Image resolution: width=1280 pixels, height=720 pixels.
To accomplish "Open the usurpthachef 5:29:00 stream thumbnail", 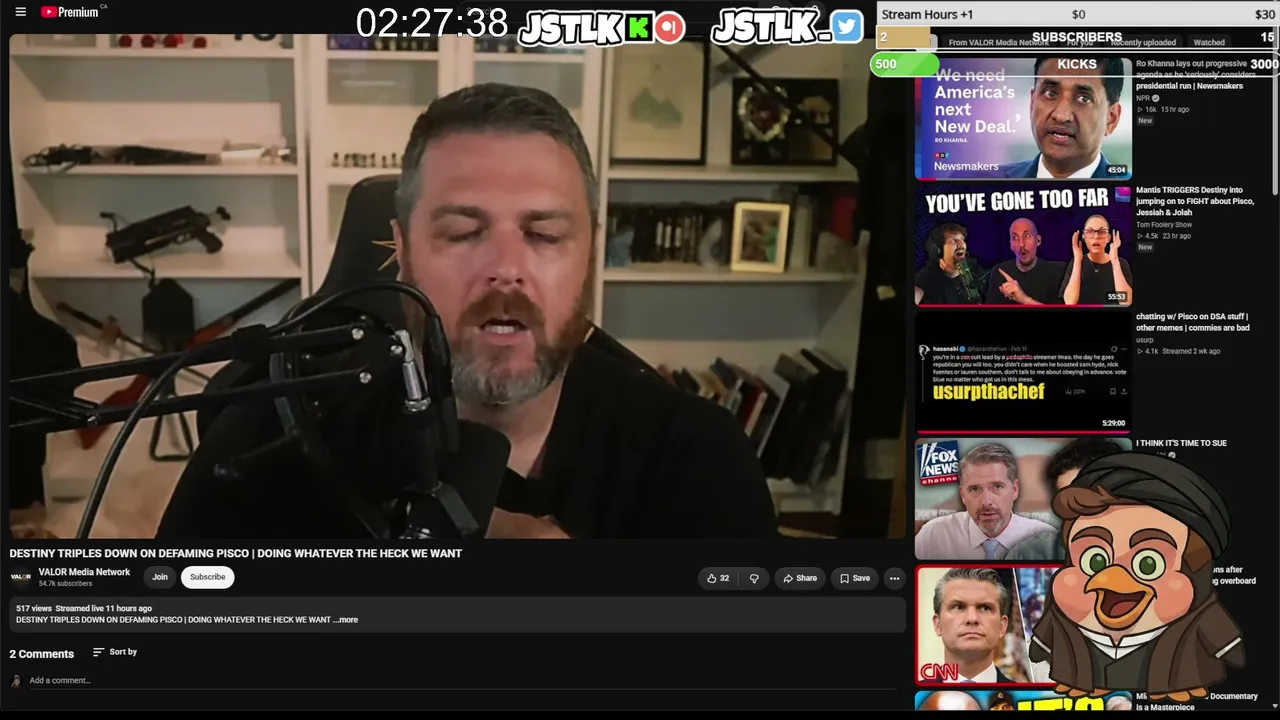I will 1023,372.
